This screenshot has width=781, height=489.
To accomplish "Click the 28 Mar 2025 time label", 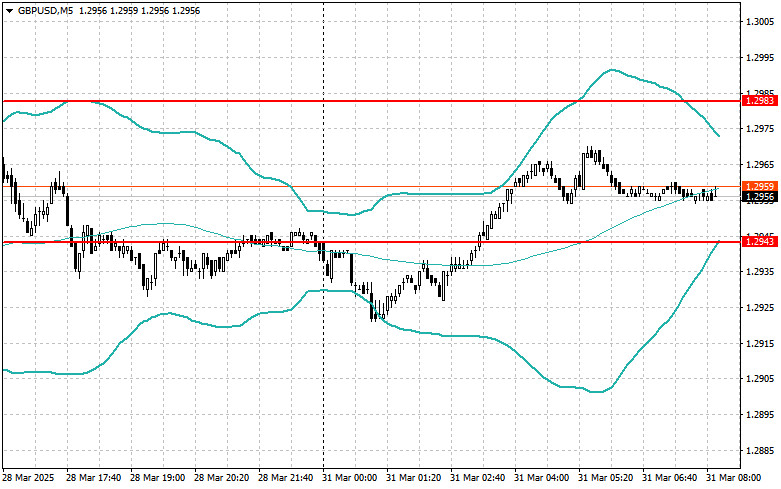I will point(28,478).
